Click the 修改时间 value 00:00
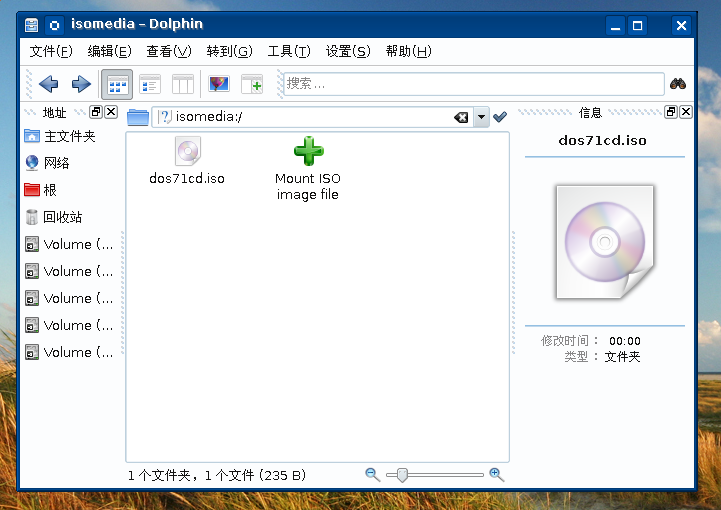This screenshot has height=510, width=721. (624, 341)
